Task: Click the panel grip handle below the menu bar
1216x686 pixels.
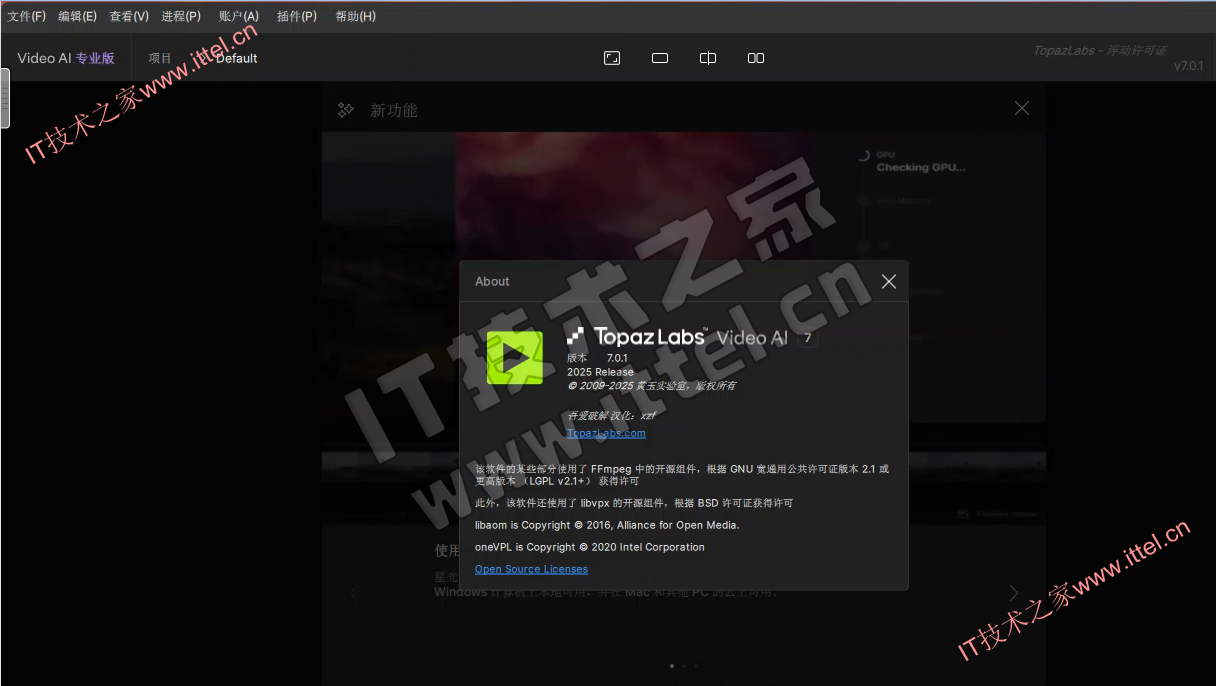Action: (x=5, y=98)
